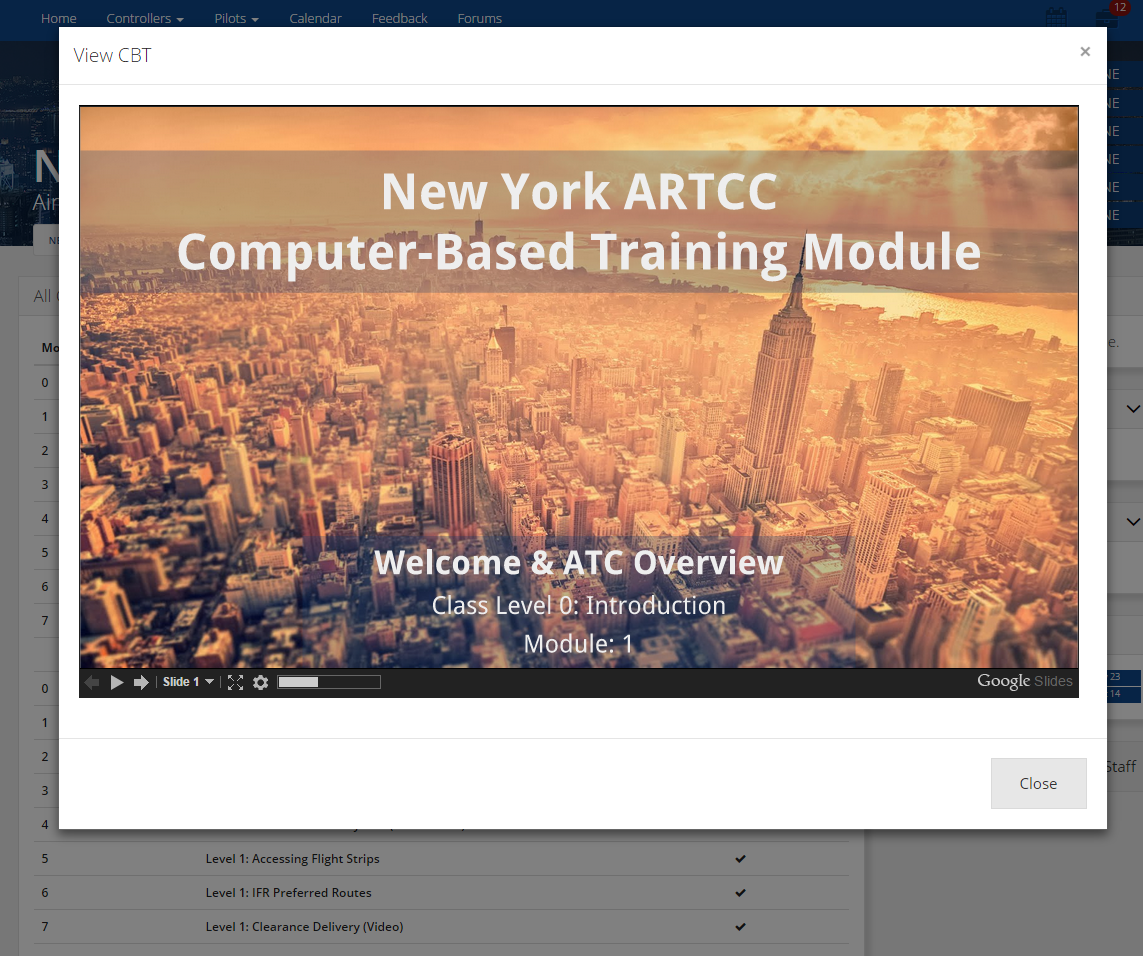Open the Feedback page

click(x=399, y=18)
